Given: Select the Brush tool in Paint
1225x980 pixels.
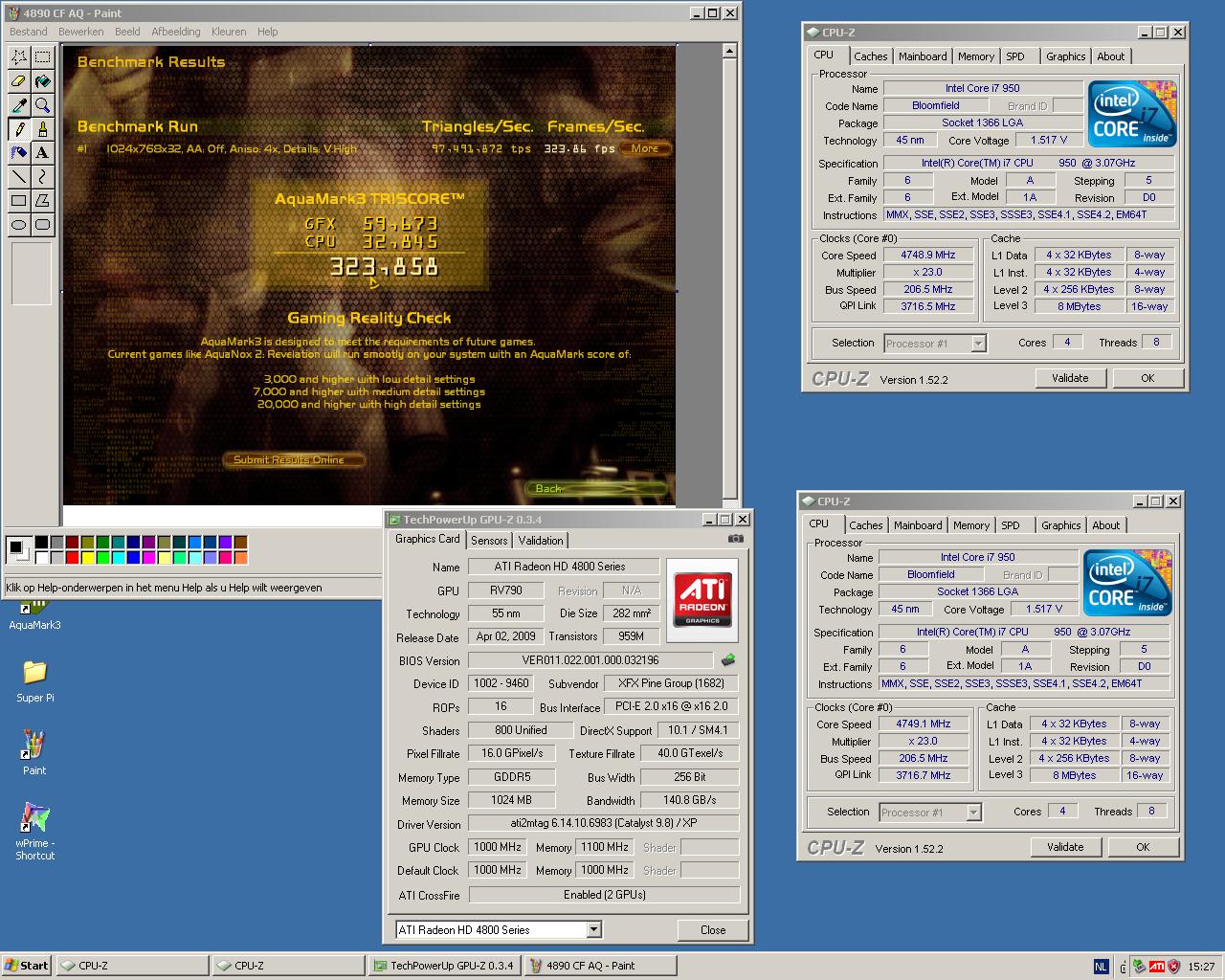Looking at the screenshot, I should (x=42, y=129).
